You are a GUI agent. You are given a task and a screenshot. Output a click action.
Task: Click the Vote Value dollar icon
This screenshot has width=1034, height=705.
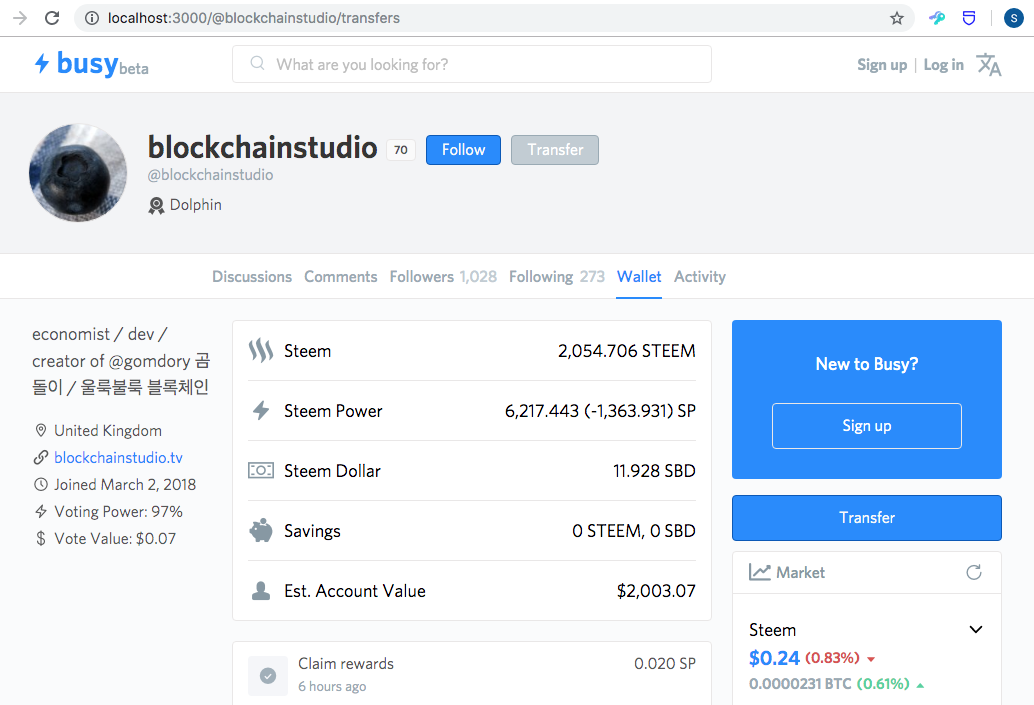[40, 538]
